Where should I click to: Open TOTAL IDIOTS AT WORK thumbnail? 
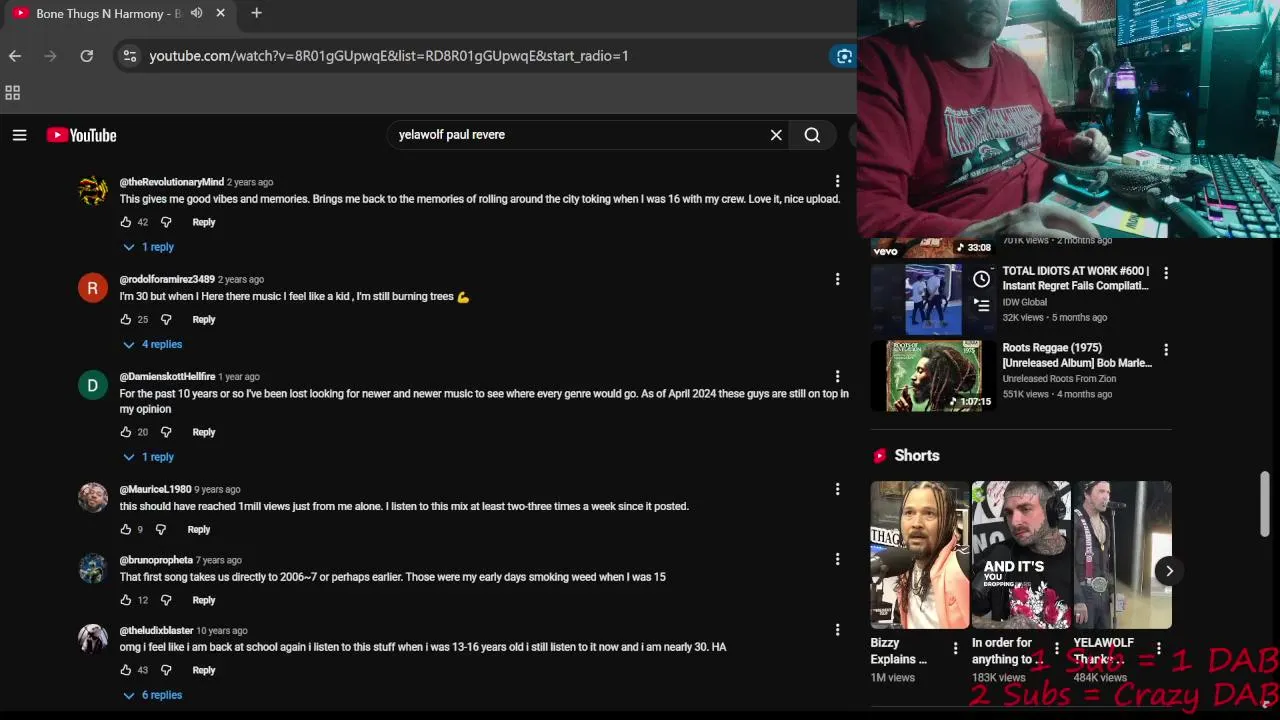pos(933,299)
